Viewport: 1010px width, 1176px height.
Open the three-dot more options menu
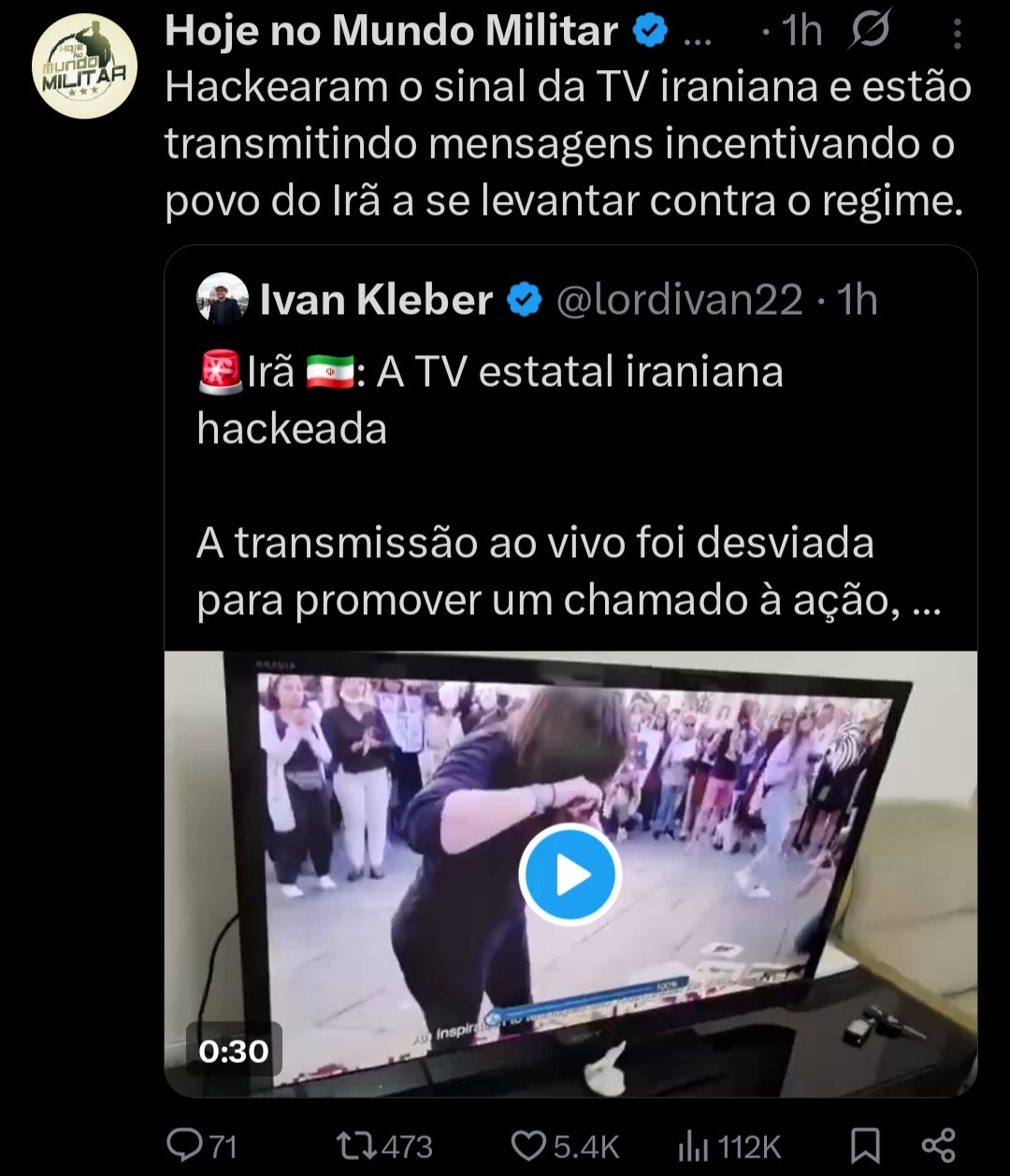tap(957, 34)
